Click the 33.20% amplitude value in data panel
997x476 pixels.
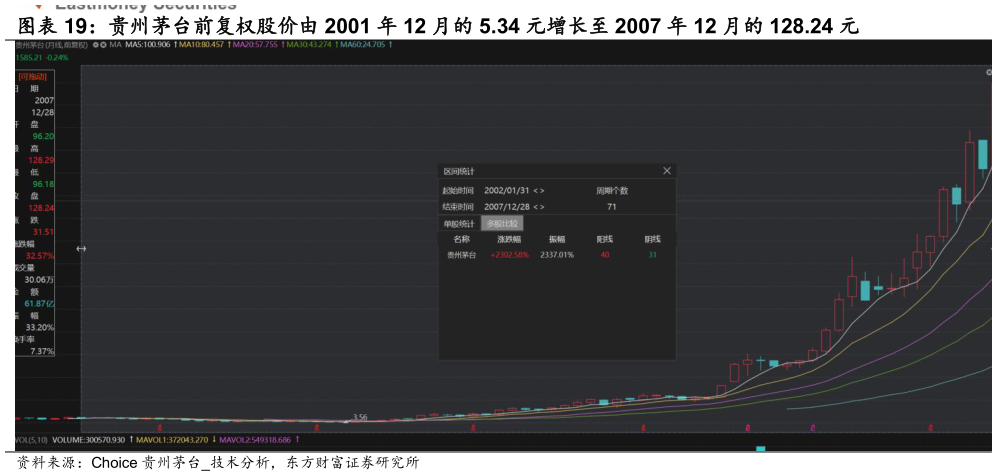(x=40, y=327)
